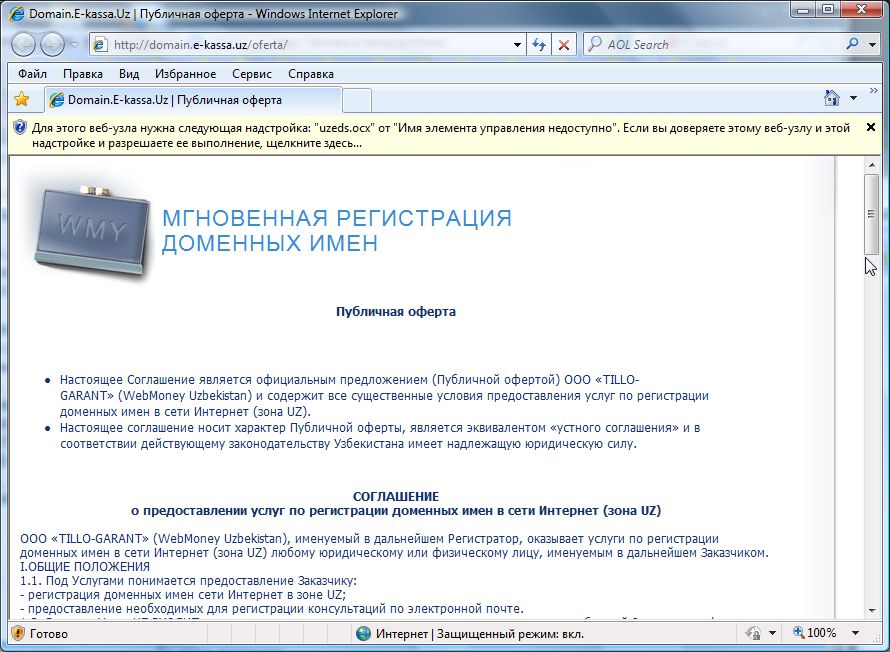The width and height of the screenshot is (890, 652).
Task: Click the red Stop loading icon
Action: (x=564, y=44)
